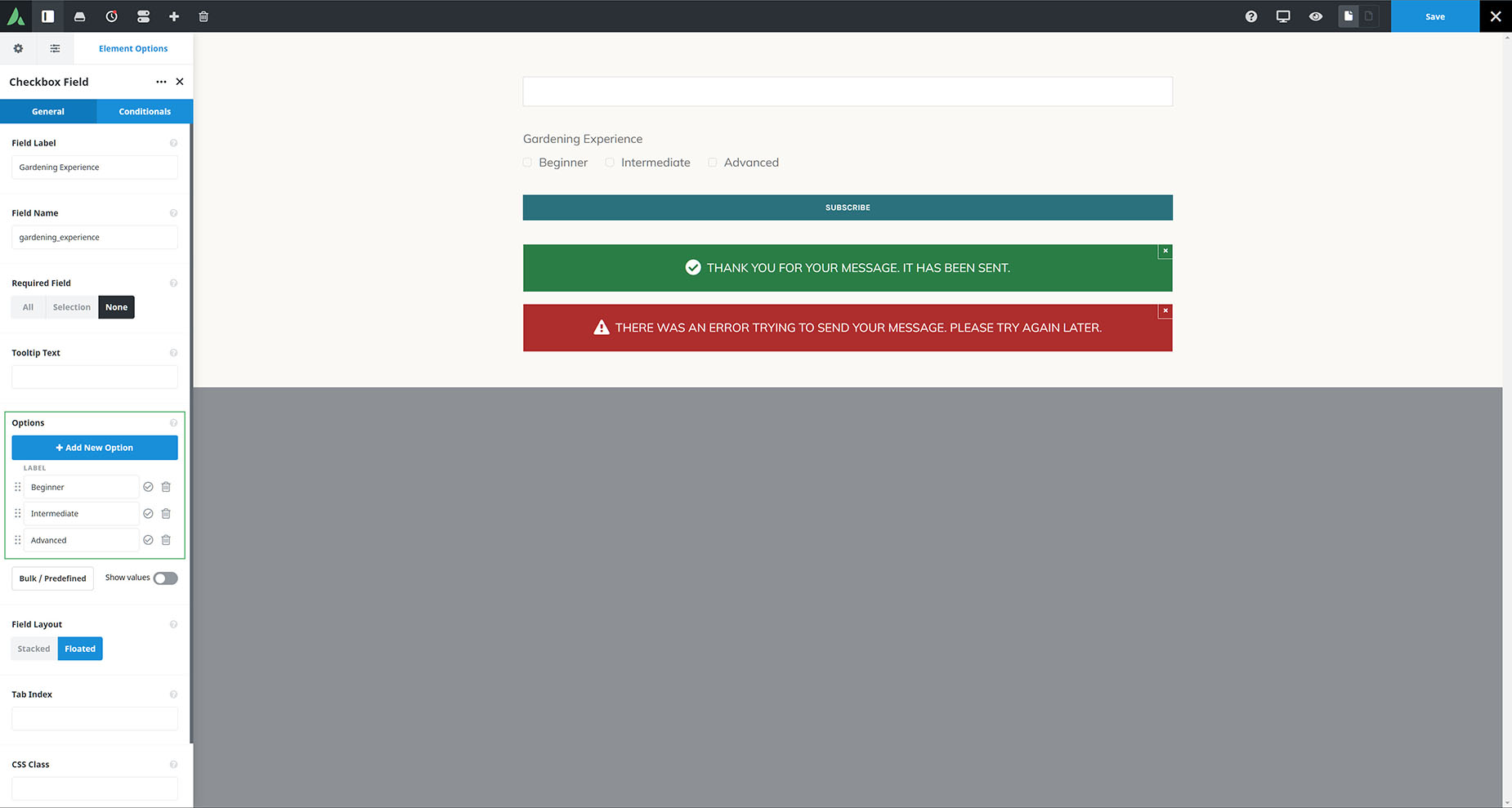Open the three-dots menu for Checkbox Field

pos(161,82)
